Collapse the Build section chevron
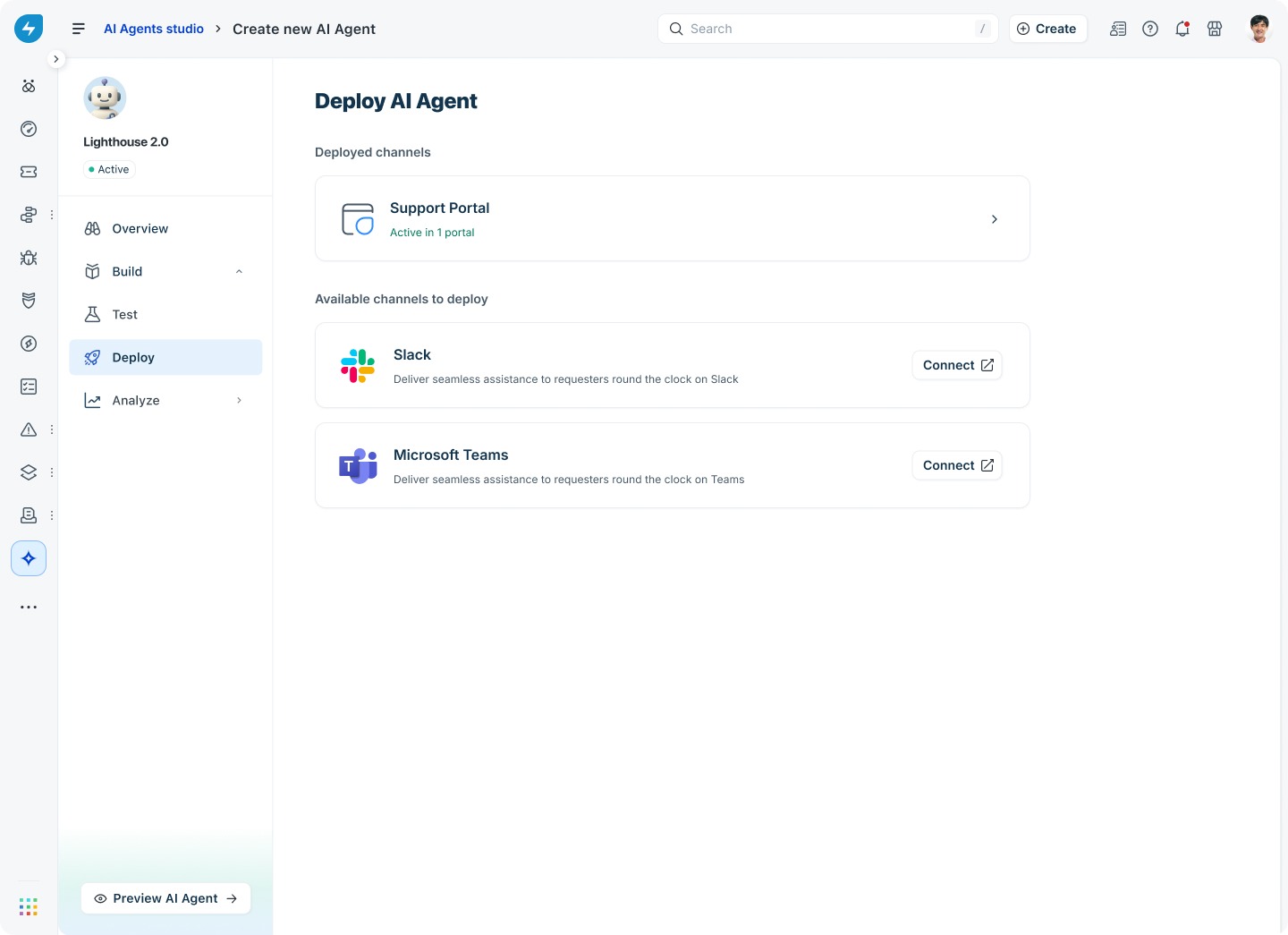 [239, 271]
